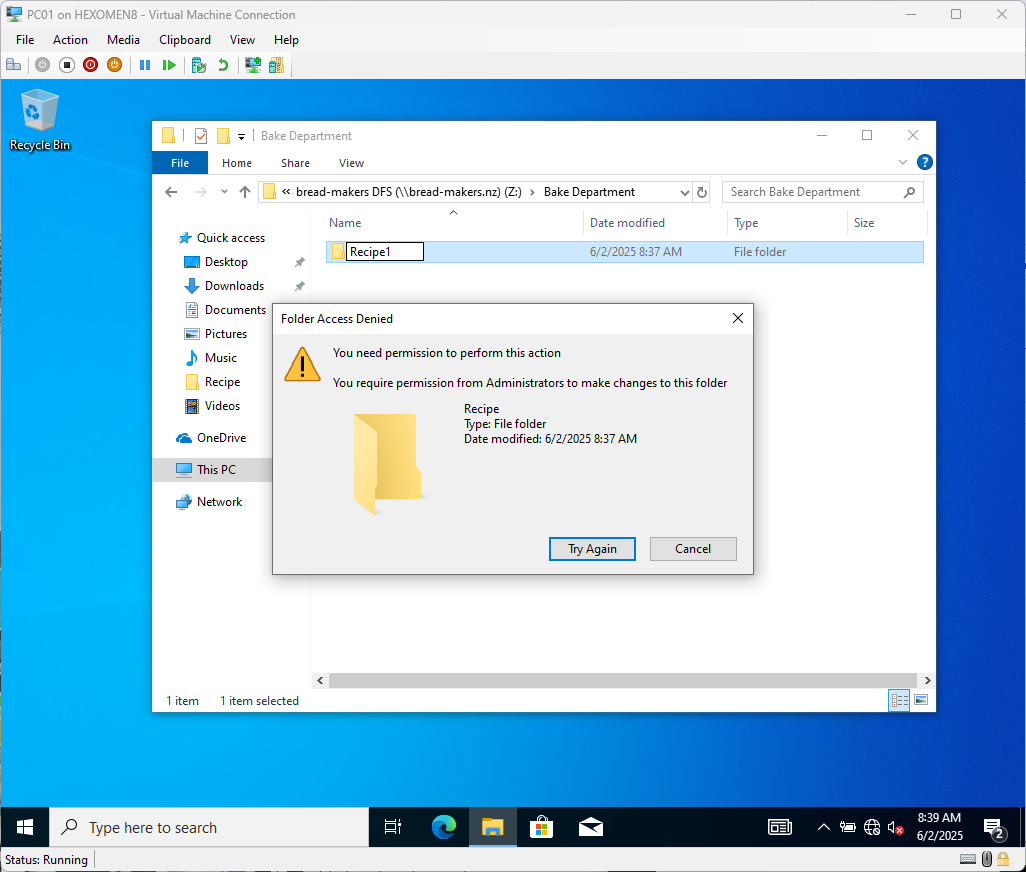Open Customize Quick Access Toolbar dropdown

pos(241,137)
